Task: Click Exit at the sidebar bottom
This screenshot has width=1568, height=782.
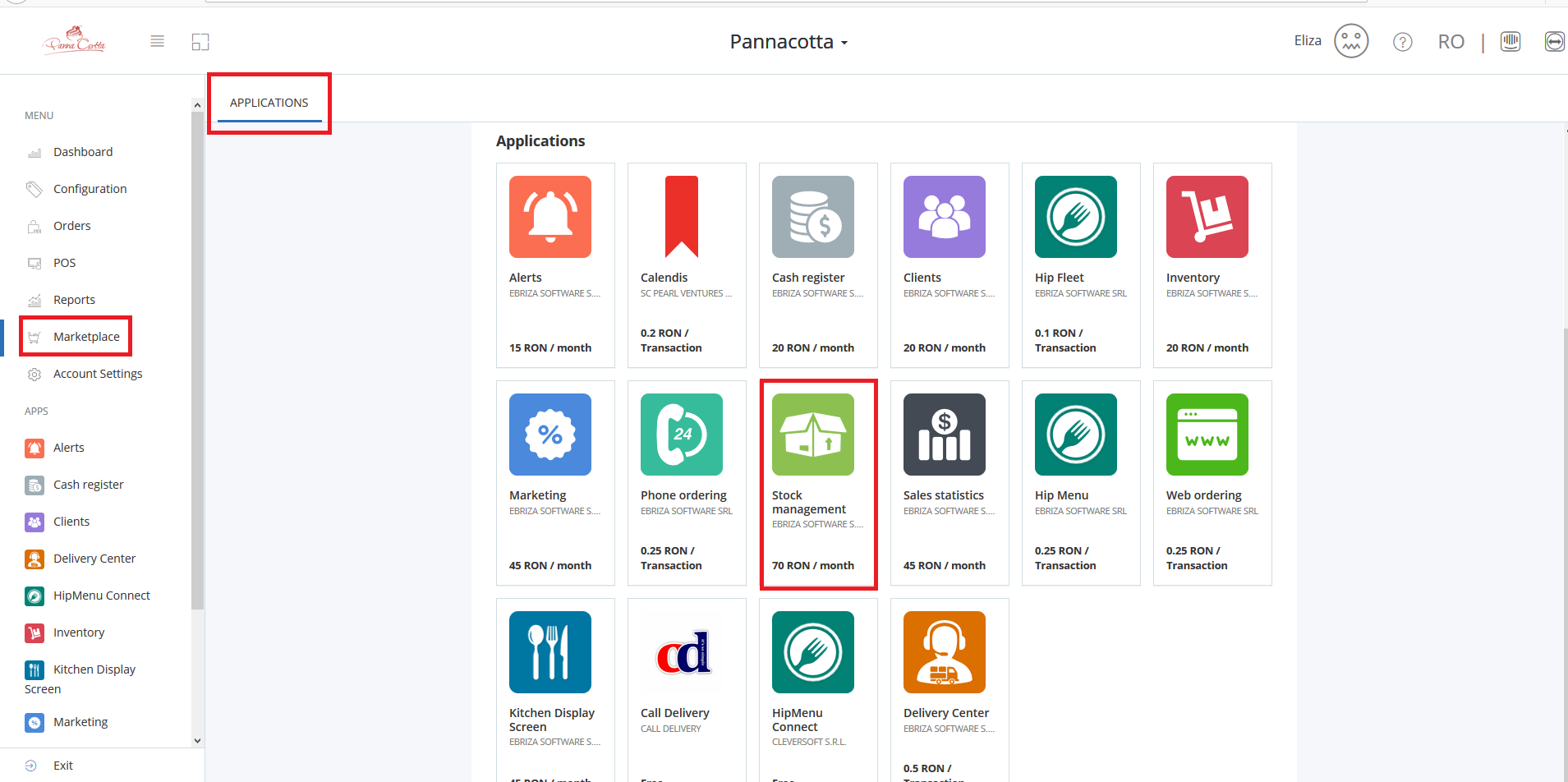Action: click(62, 766)
